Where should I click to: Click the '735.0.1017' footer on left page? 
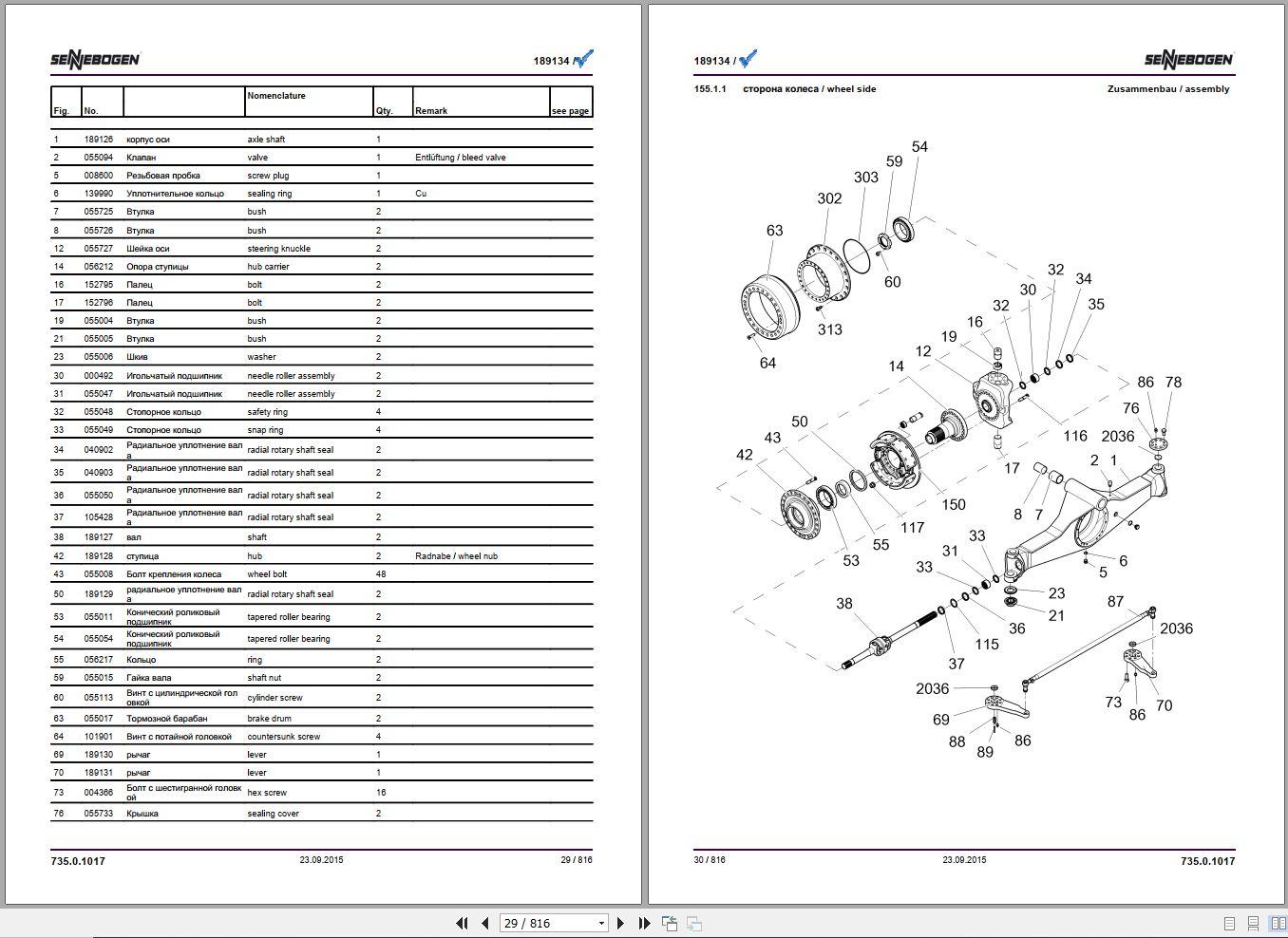(x=78, y=861)
